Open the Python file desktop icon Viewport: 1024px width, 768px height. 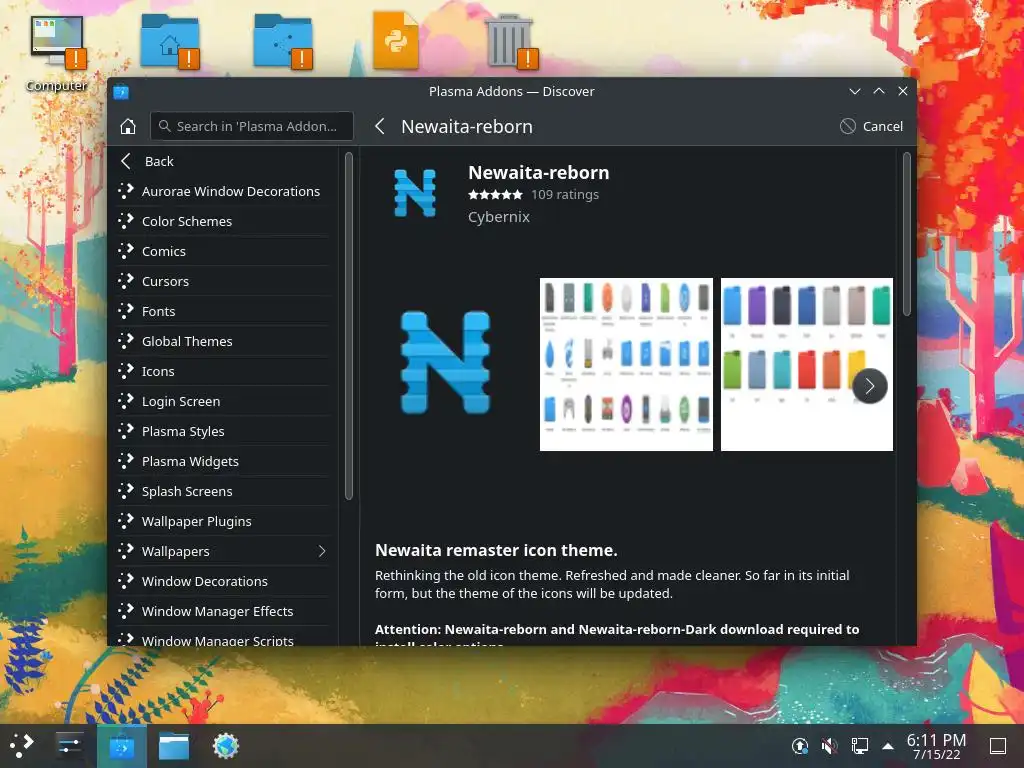click(x=396, y=40)
